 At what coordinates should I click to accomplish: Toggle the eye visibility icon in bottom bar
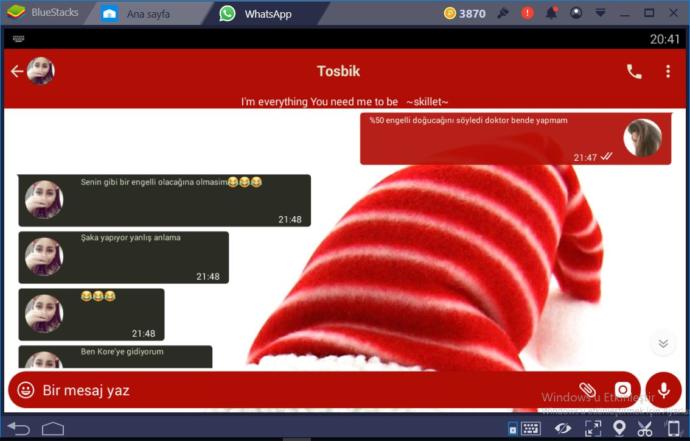(x=563, y=428)
